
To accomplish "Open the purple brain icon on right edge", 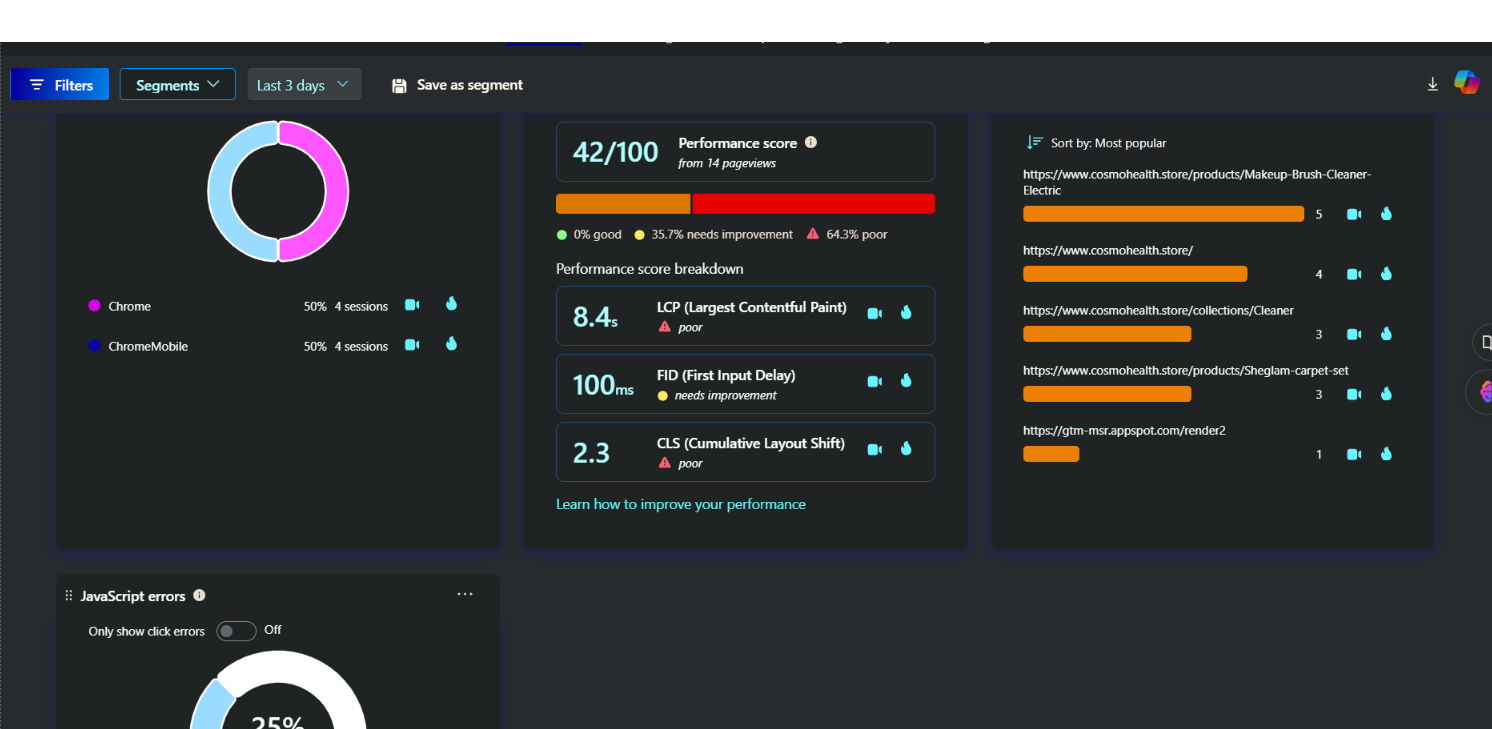I will tap(1484, 391).
